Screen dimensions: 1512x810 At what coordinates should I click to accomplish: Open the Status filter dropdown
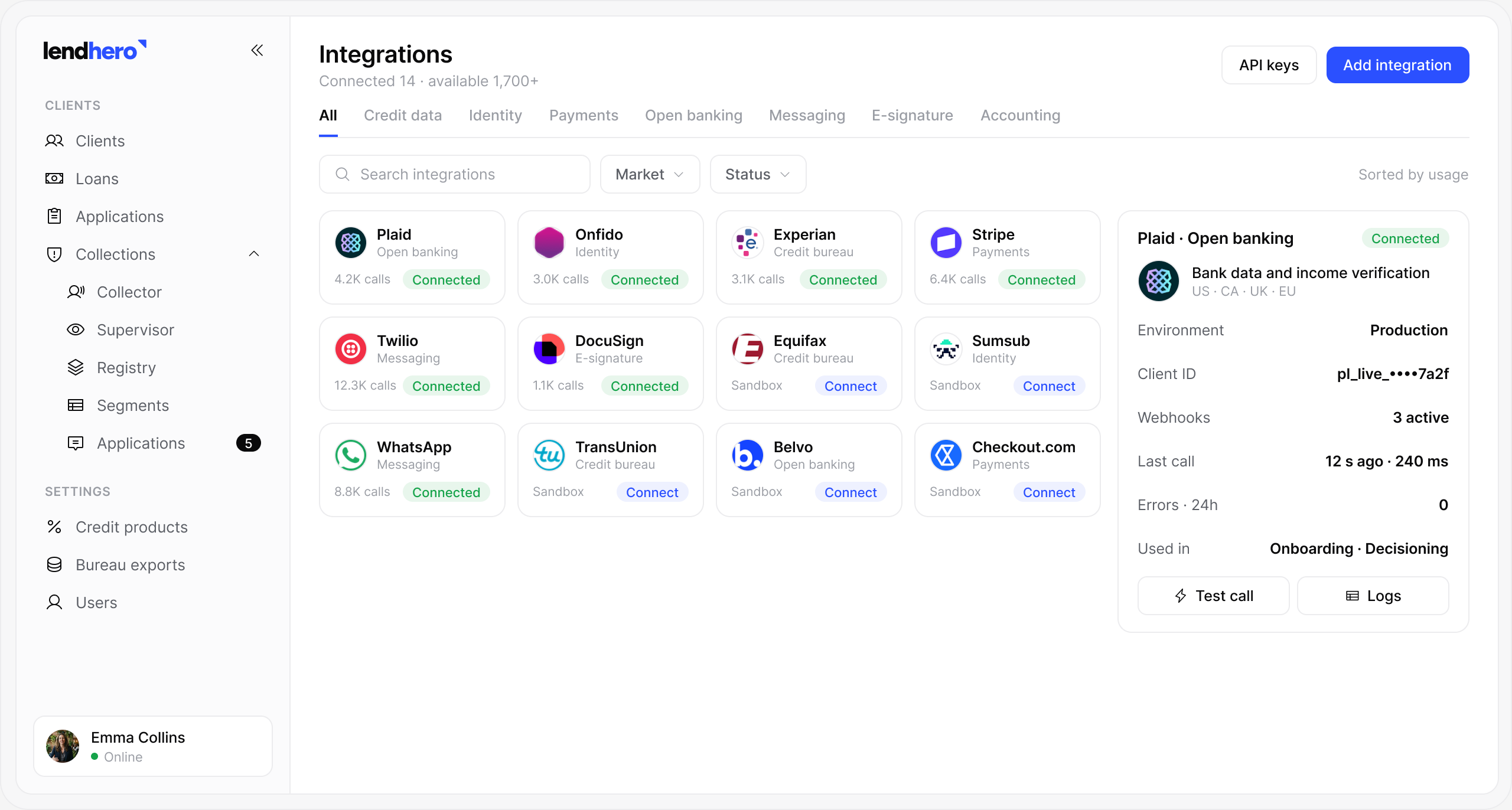click(758, 174)
